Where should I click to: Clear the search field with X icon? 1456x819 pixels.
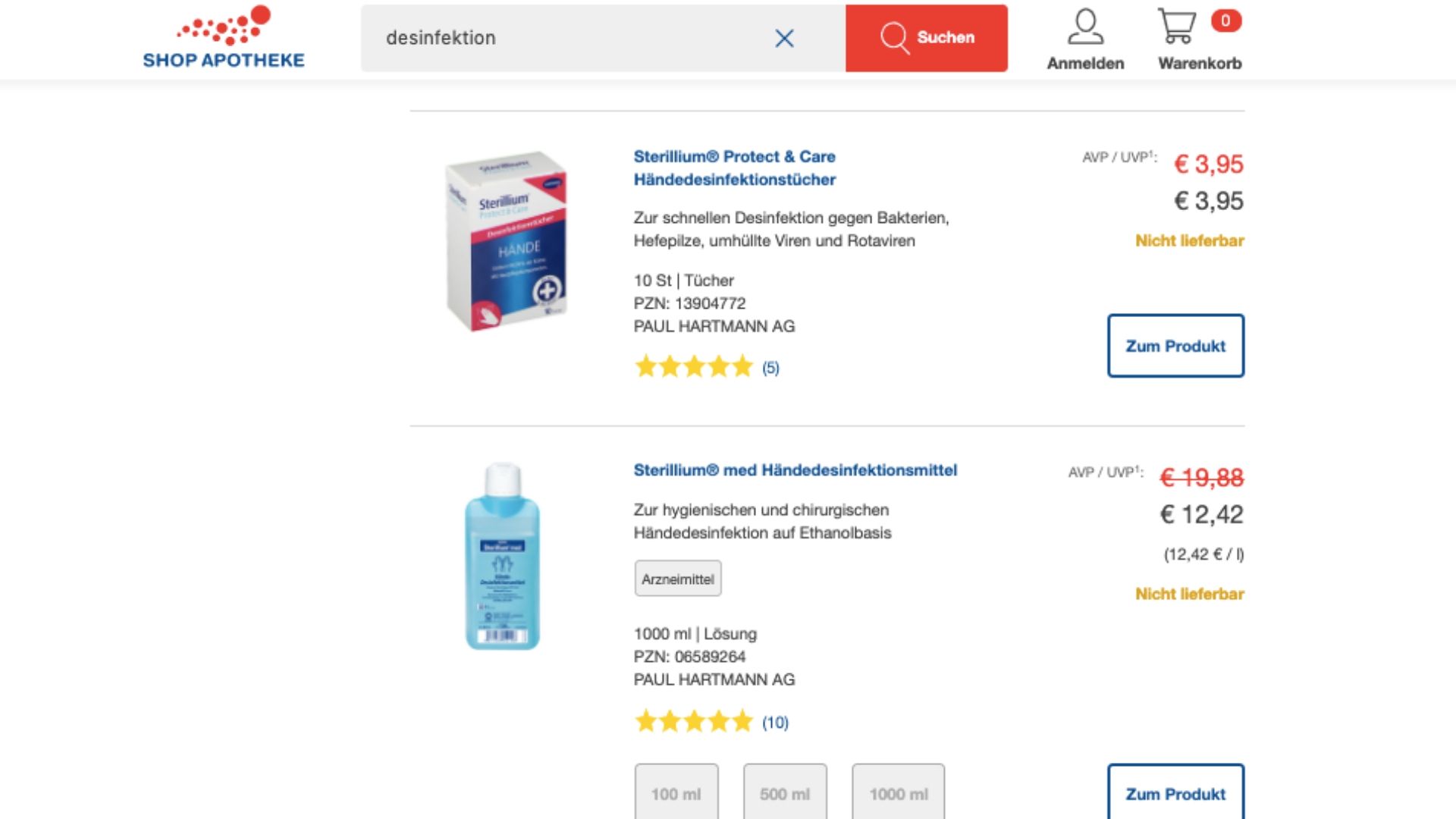pos(784,38)
